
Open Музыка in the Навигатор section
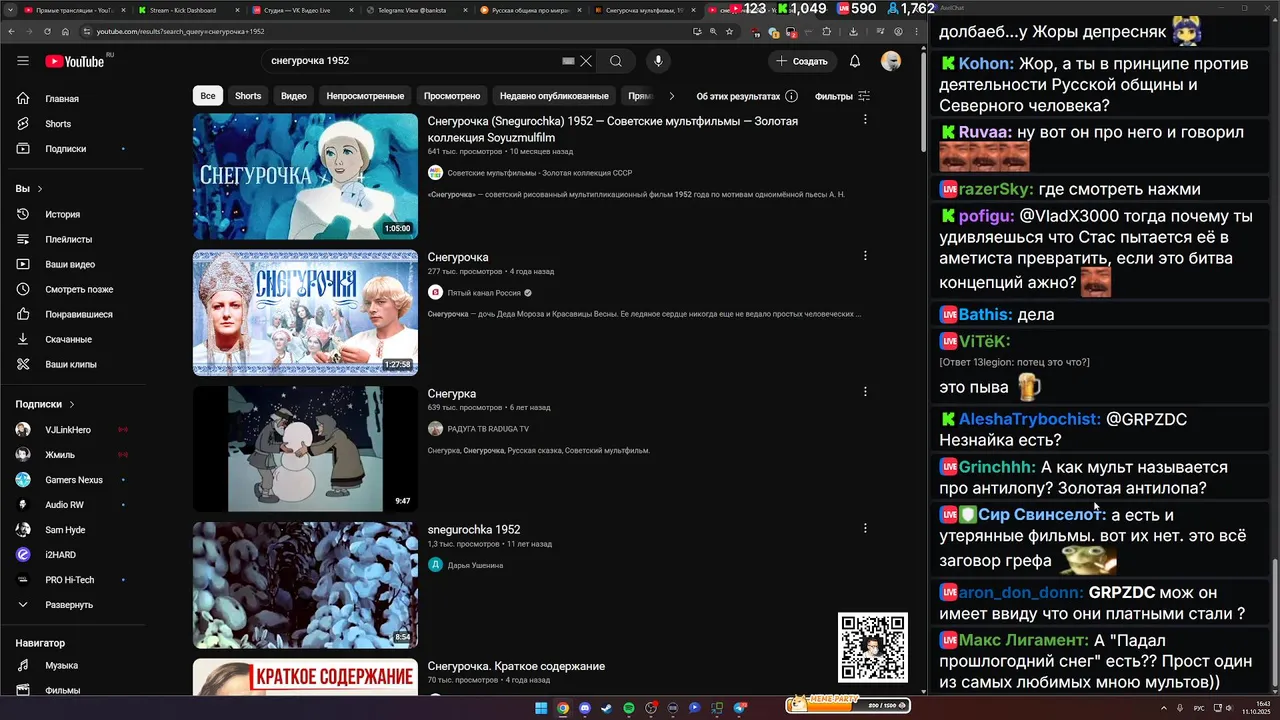(62, 665)
